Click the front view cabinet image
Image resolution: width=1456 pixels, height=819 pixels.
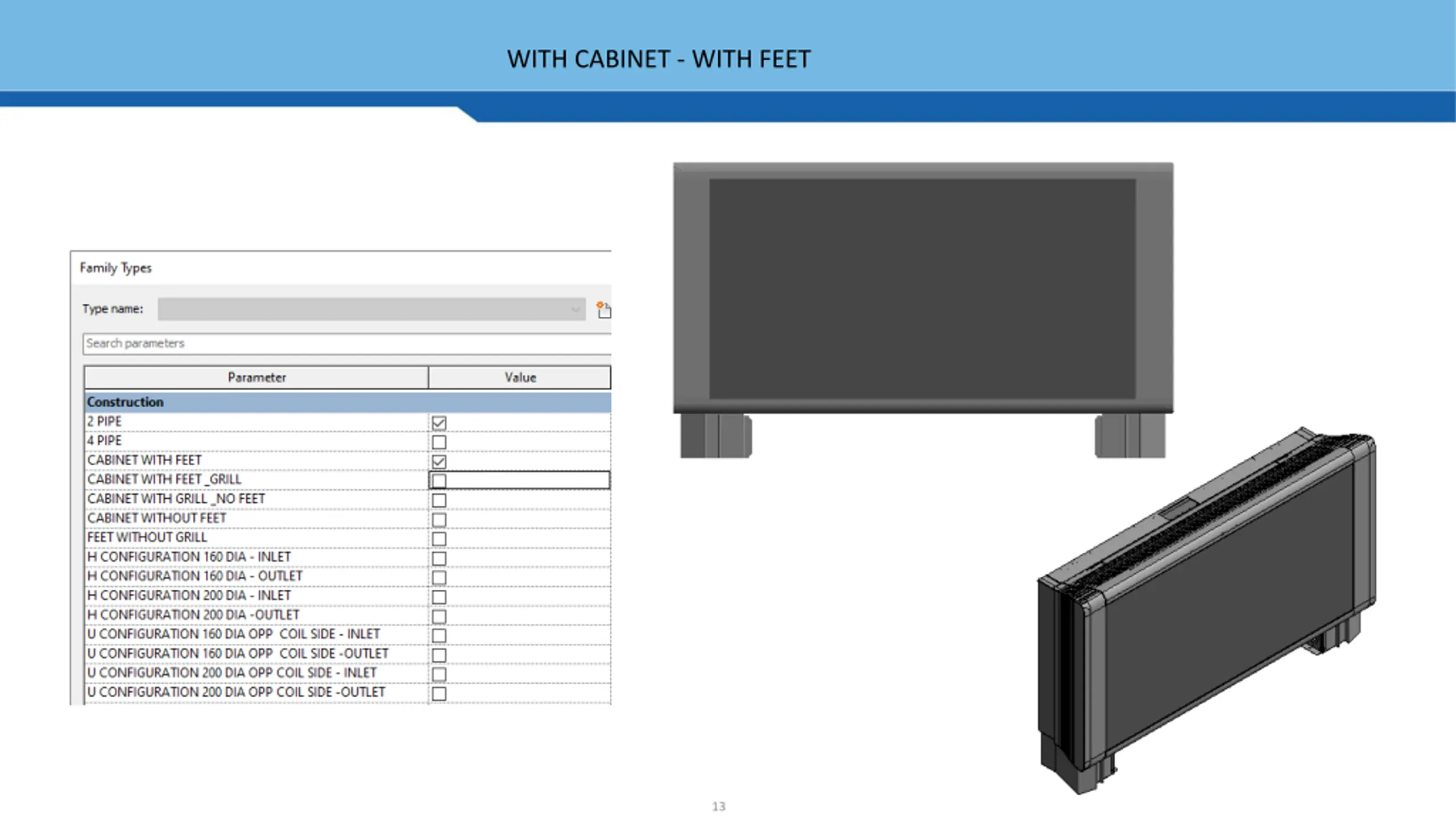(x=923, y=311)
